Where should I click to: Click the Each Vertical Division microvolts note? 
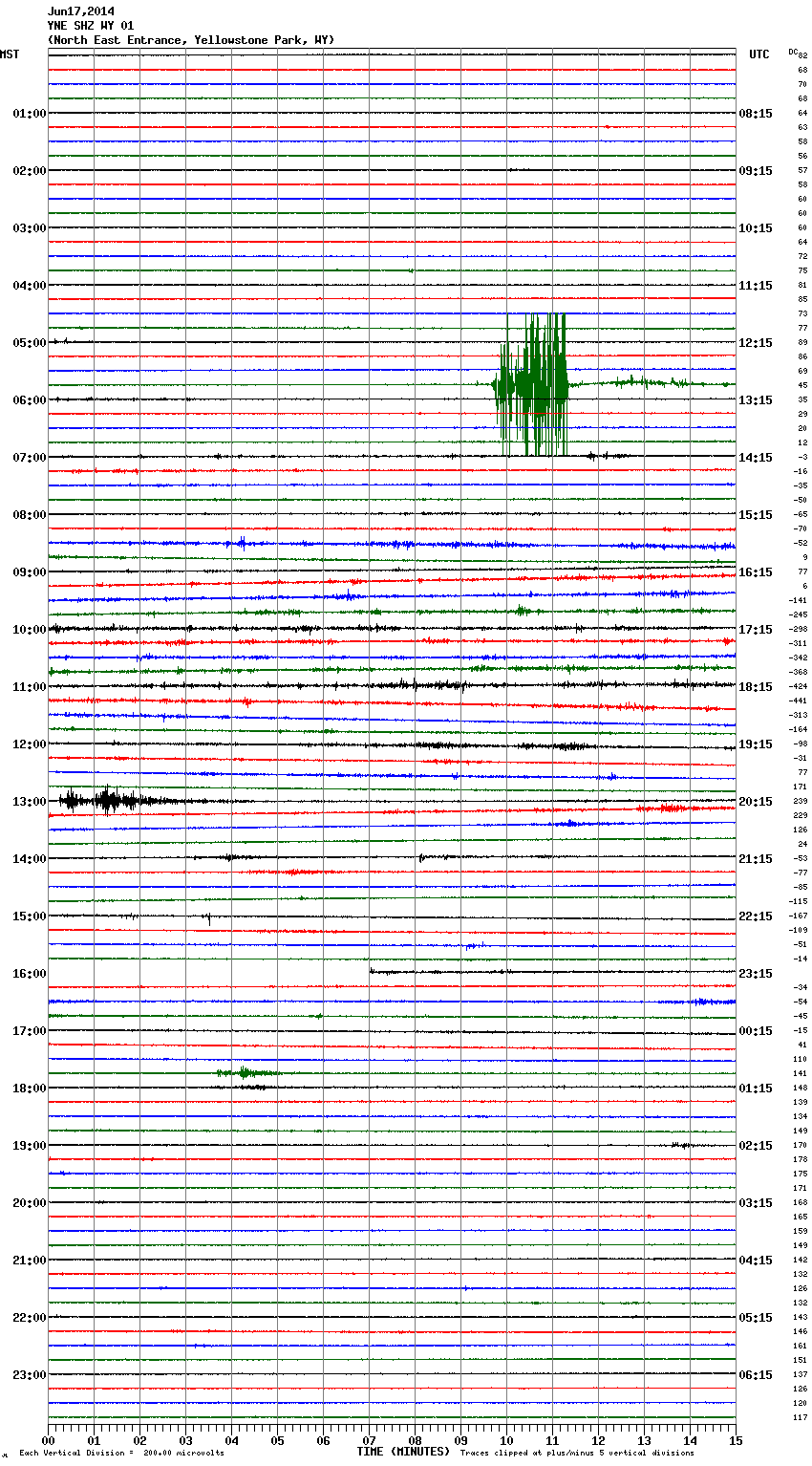click(x=121, y=1454)
